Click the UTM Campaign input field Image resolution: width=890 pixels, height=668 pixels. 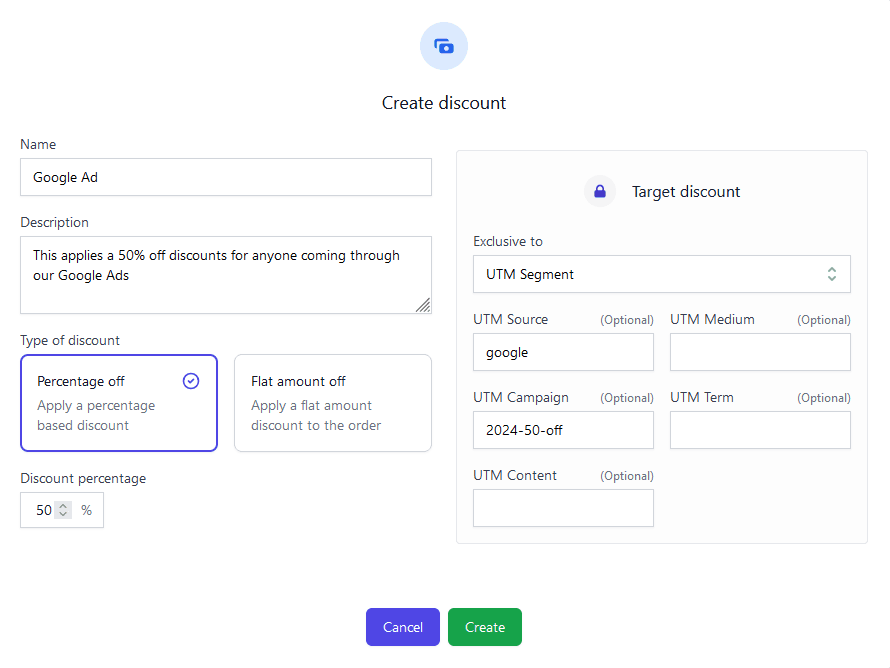click(x=563, y=430)
